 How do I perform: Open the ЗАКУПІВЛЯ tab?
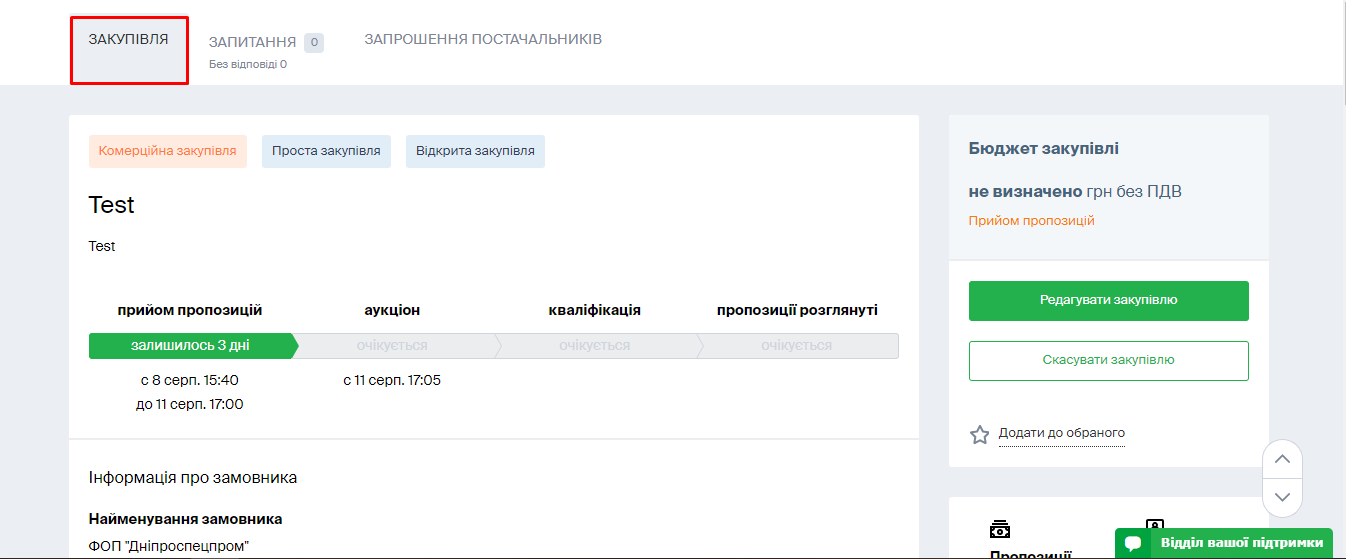coord(129,40)
